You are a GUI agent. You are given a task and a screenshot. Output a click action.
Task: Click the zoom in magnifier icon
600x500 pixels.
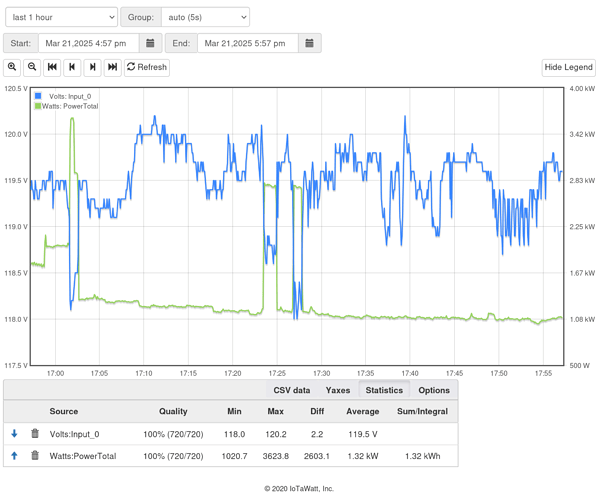pos(12,67)
